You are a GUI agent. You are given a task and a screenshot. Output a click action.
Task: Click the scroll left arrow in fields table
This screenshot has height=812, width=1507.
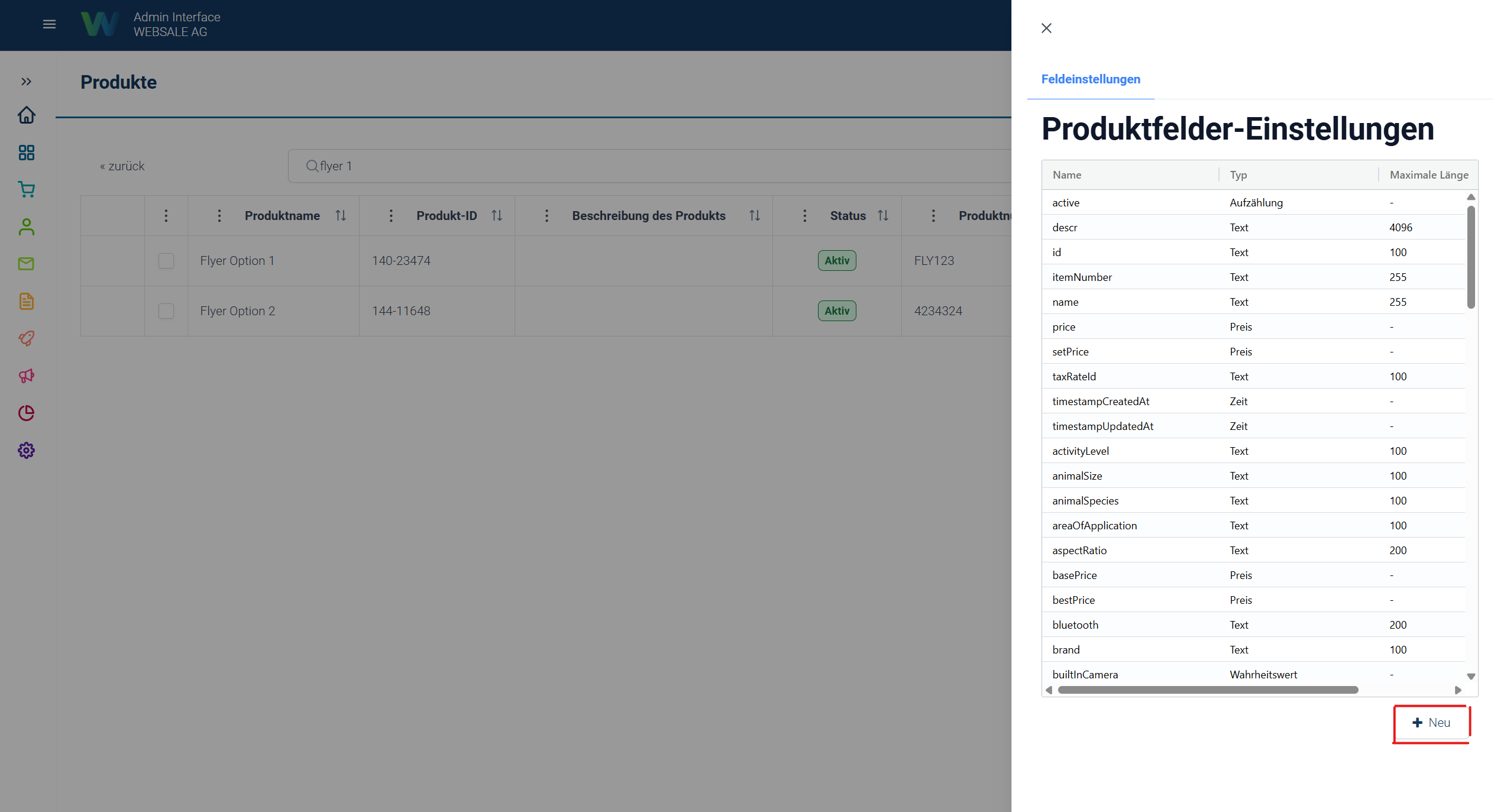coord(1049,690)
